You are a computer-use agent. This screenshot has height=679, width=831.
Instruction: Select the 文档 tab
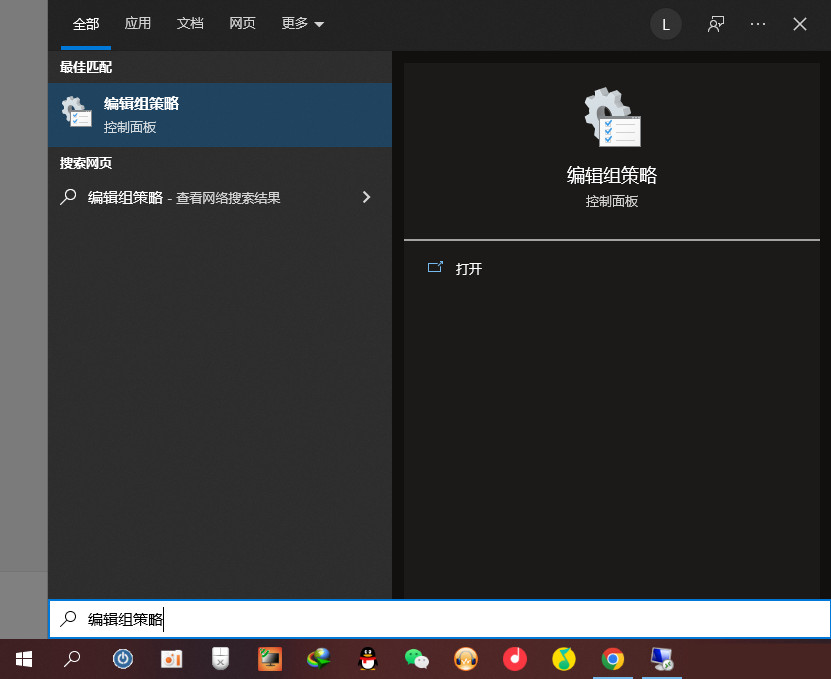(190, 23)
